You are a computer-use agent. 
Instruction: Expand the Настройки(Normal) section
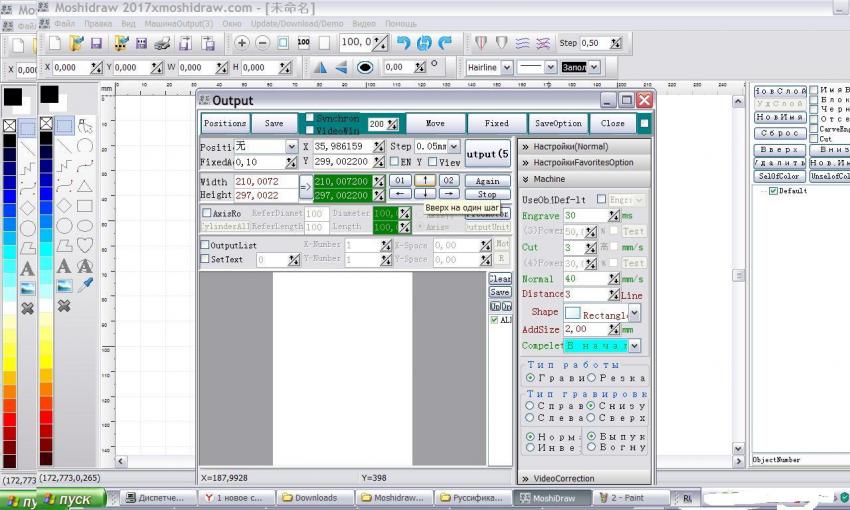pyautogui.click(x=570, y=146)
